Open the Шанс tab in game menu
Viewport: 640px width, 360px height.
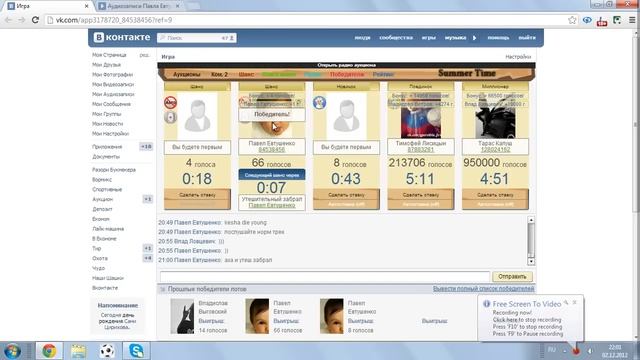246,74
